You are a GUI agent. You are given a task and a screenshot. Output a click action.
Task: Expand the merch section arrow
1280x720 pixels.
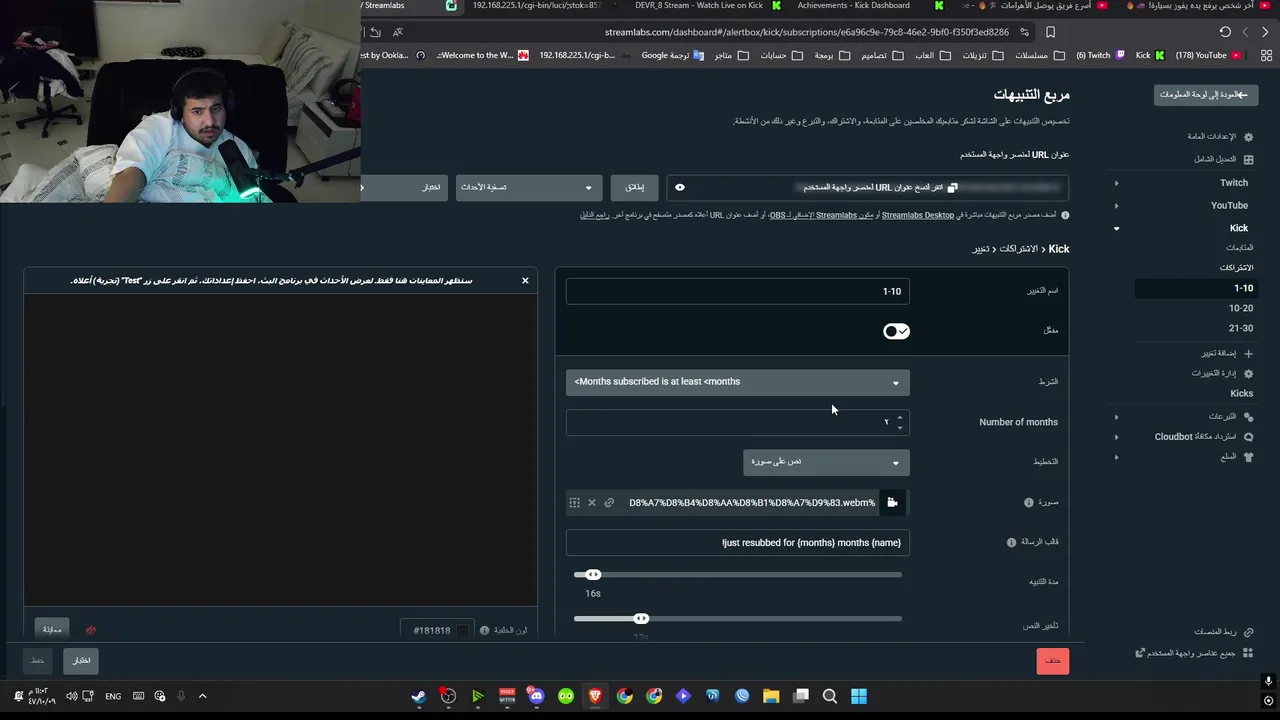[1116, 457]
